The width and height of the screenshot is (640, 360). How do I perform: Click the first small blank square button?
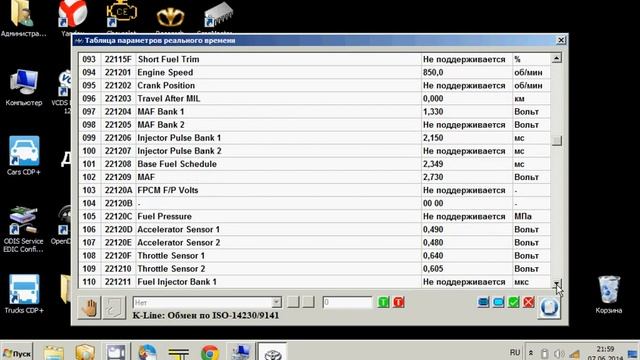pos(293,302)
